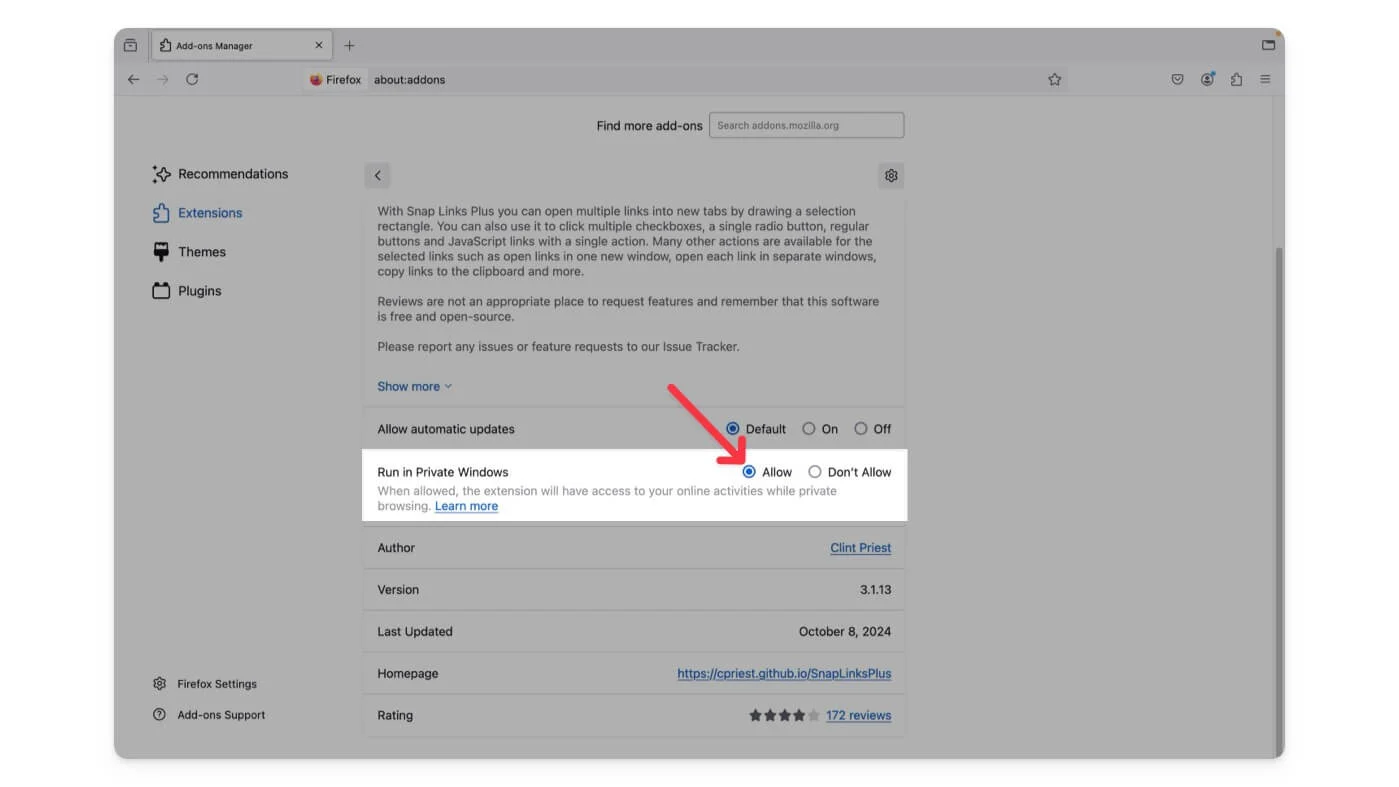This screenshot has height=787, width=1399.
Task: Bookmark this page with the star icon
Action: tap(1054, 79)
